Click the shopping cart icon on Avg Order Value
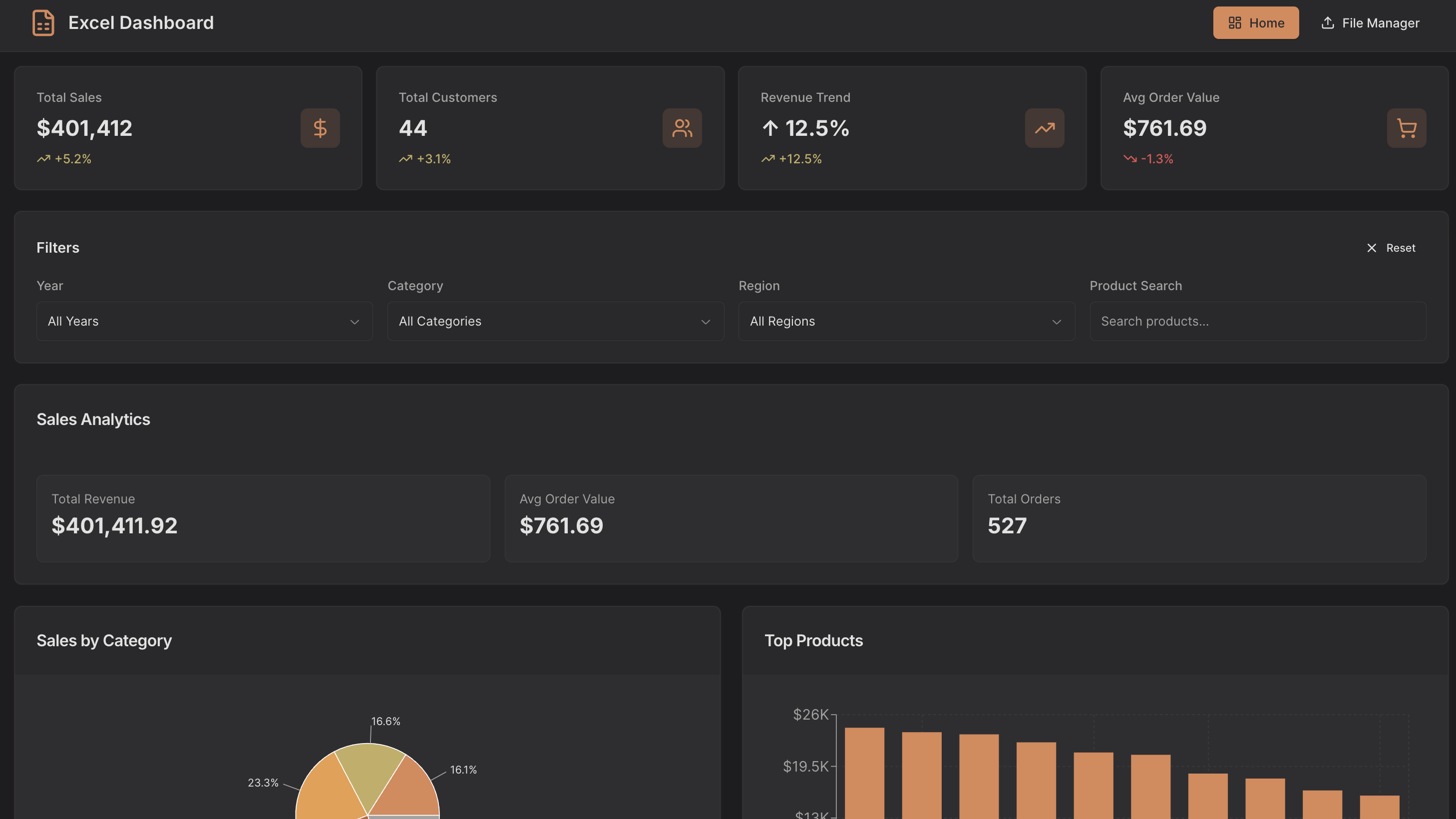1456x819 pixels. (x=1407, y=128)
